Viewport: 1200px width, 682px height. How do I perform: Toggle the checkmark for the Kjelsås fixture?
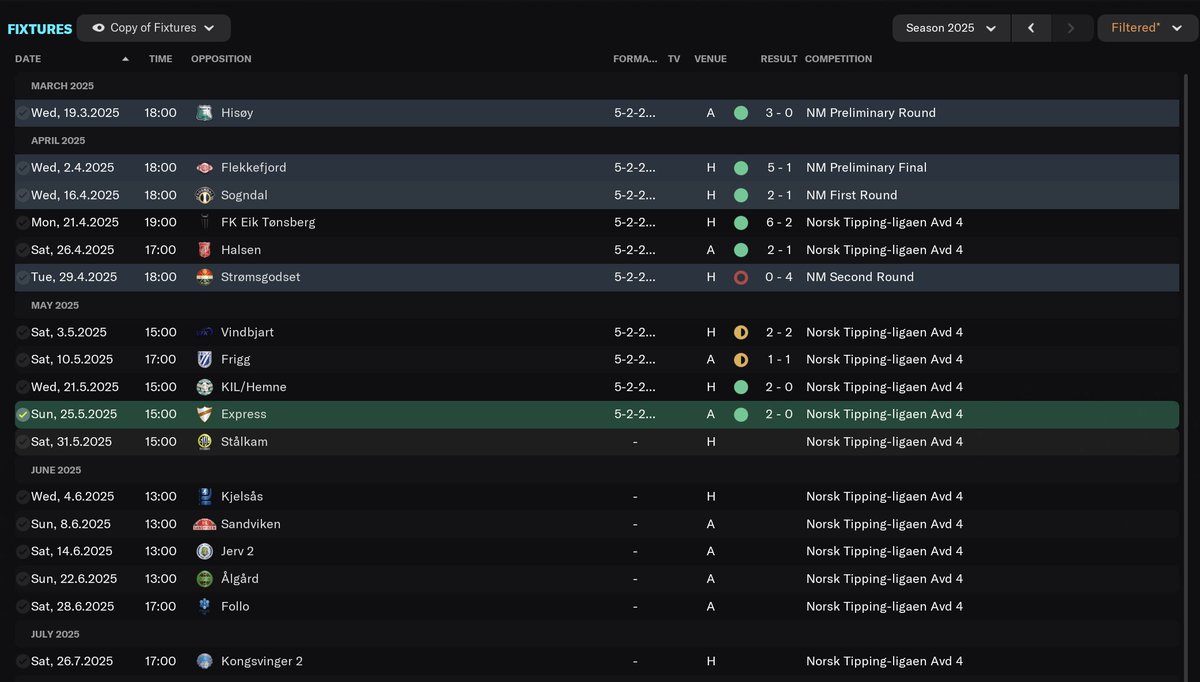(22, 496)
